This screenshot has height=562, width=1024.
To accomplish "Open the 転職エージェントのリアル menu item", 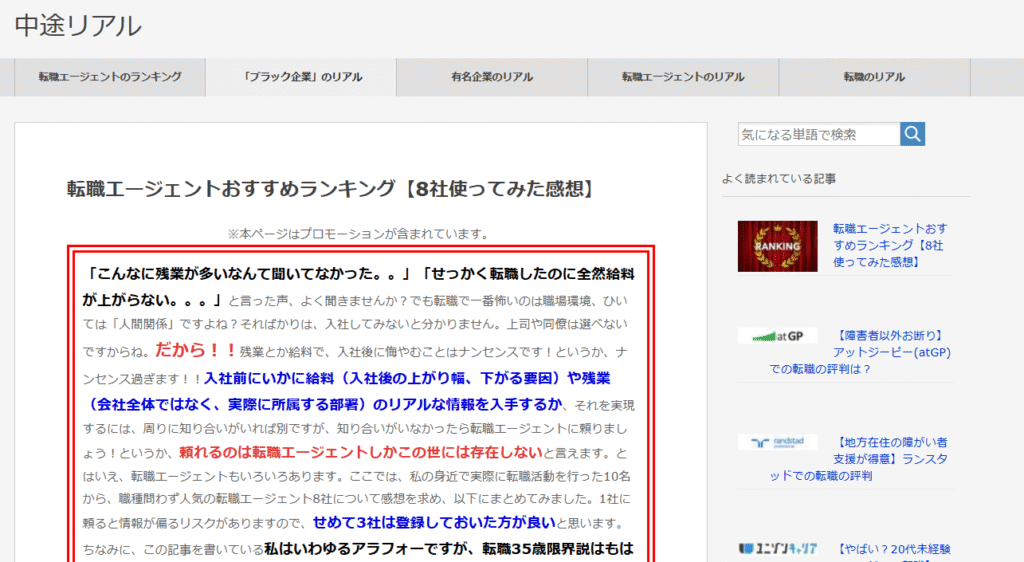I will coord(682,77).
